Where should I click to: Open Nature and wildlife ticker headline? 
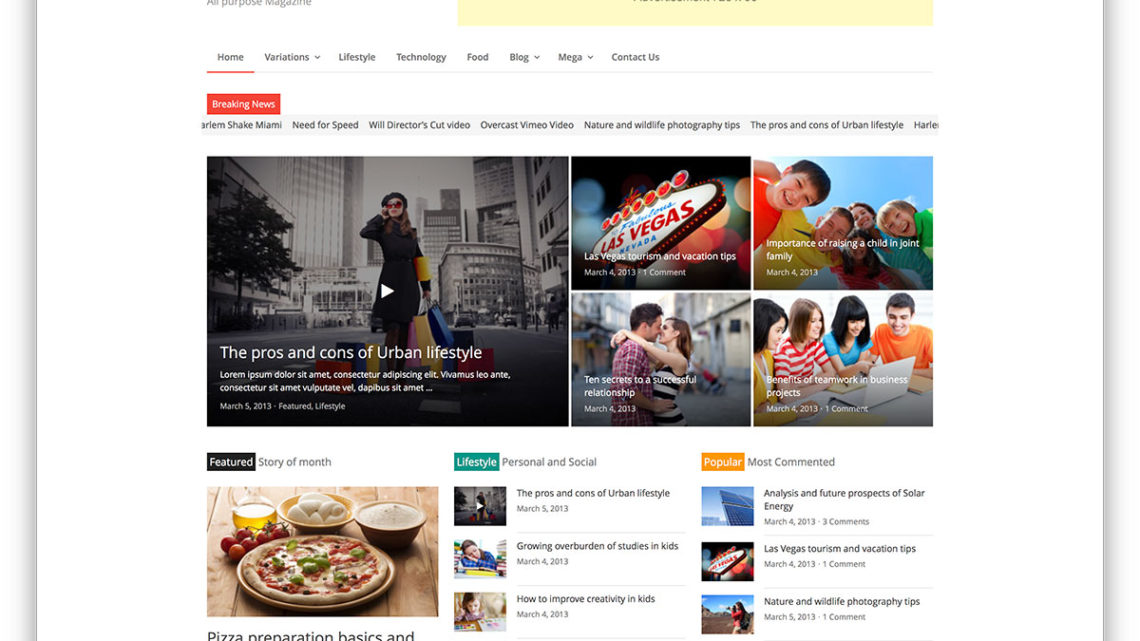tap(662, 125)
